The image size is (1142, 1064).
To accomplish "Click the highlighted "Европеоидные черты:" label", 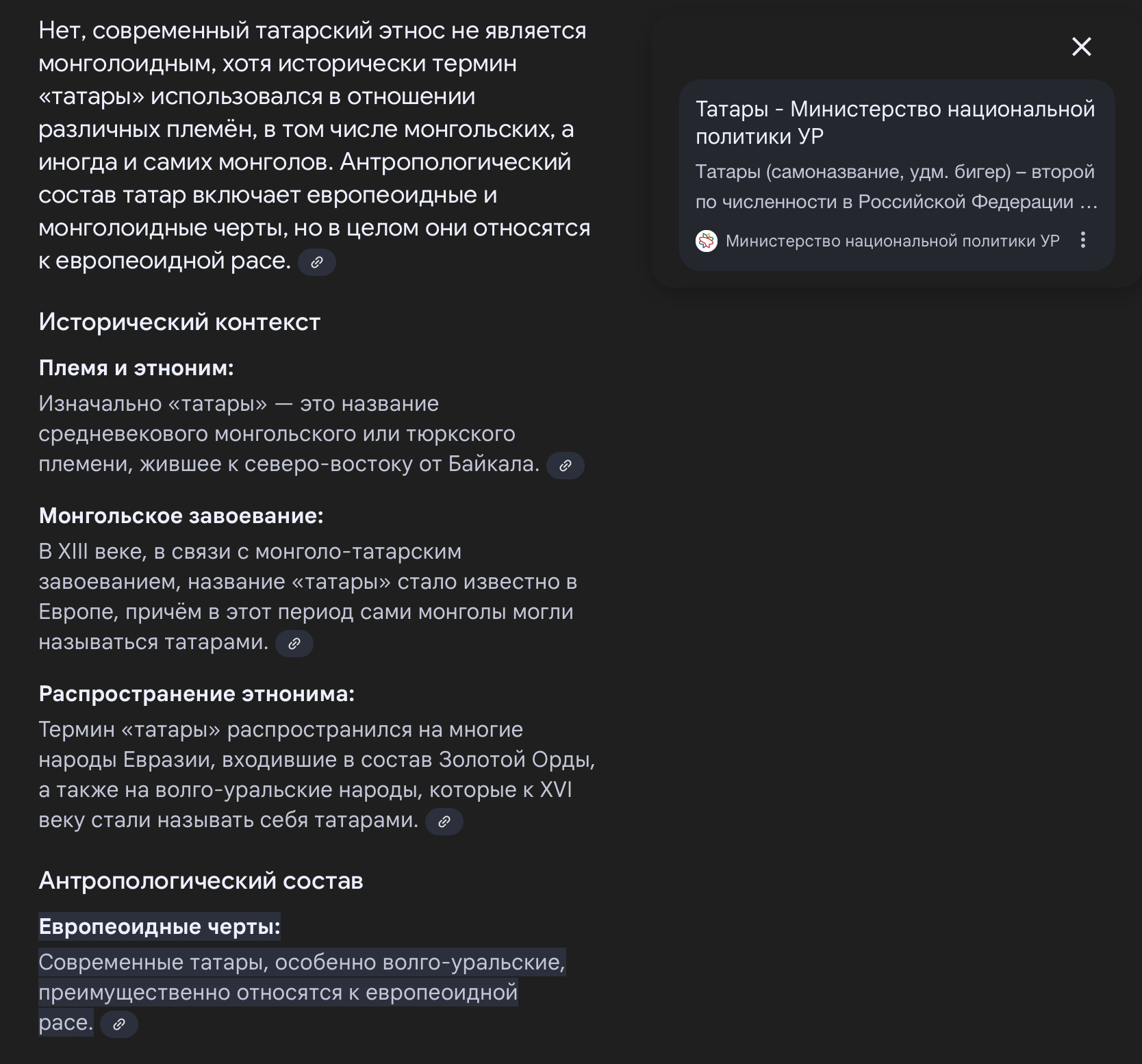I will point(160,927).
